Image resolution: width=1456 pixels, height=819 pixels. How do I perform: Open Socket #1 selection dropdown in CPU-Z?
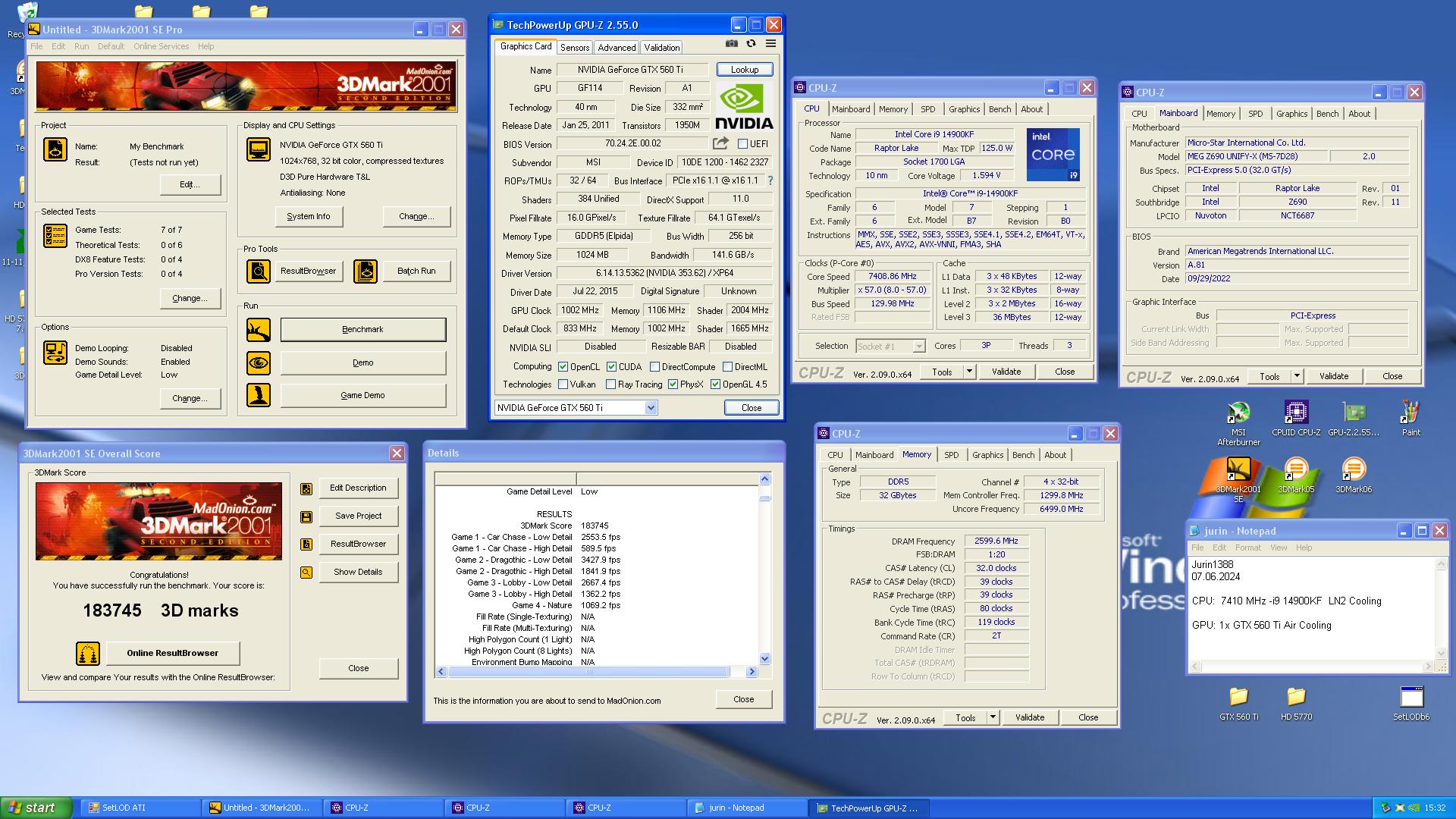(x=918, y=346)
